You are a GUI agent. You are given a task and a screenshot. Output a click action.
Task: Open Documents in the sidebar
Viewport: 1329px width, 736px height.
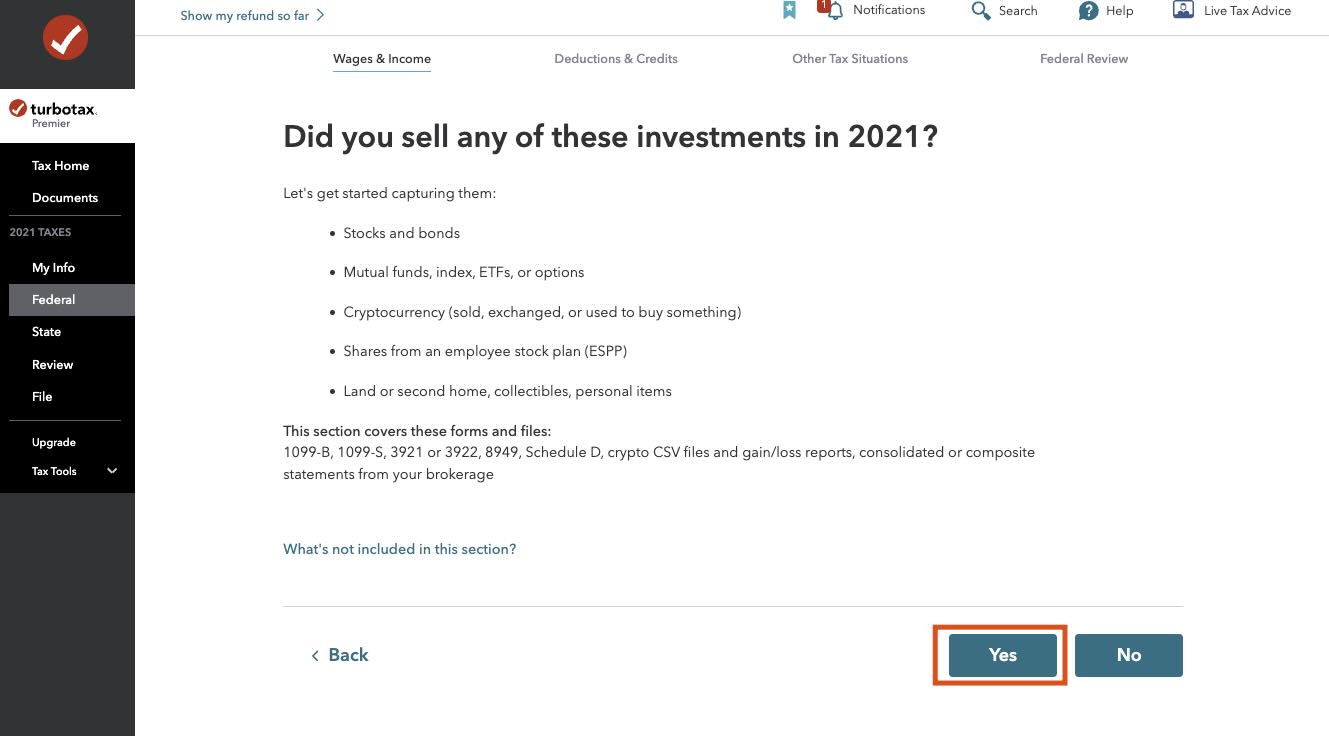coord(67,198)
